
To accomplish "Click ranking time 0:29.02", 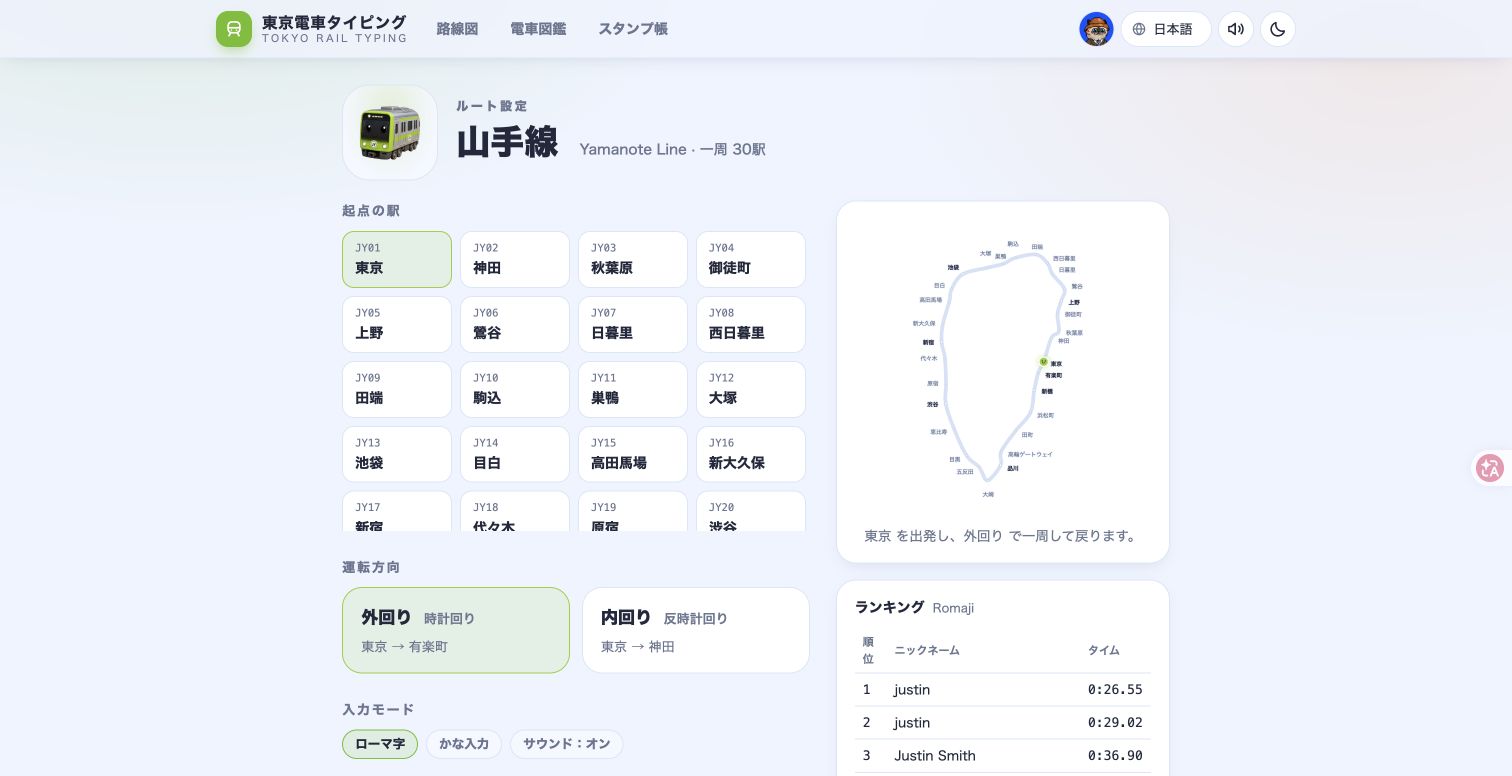I will [1115, 722].
